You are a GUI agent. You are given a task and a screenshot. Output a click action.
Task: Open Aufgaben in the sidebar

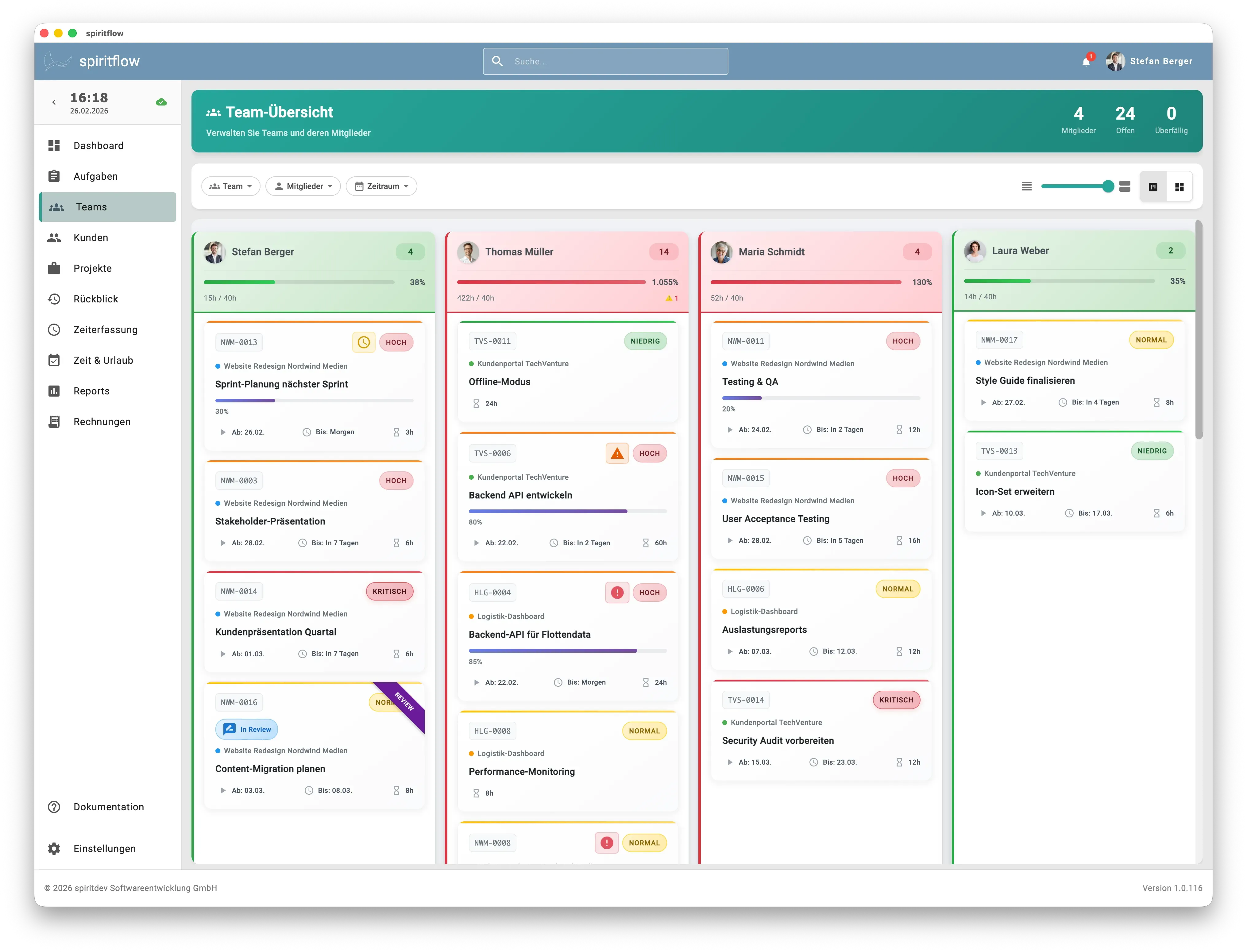click(x=108, y=176)
